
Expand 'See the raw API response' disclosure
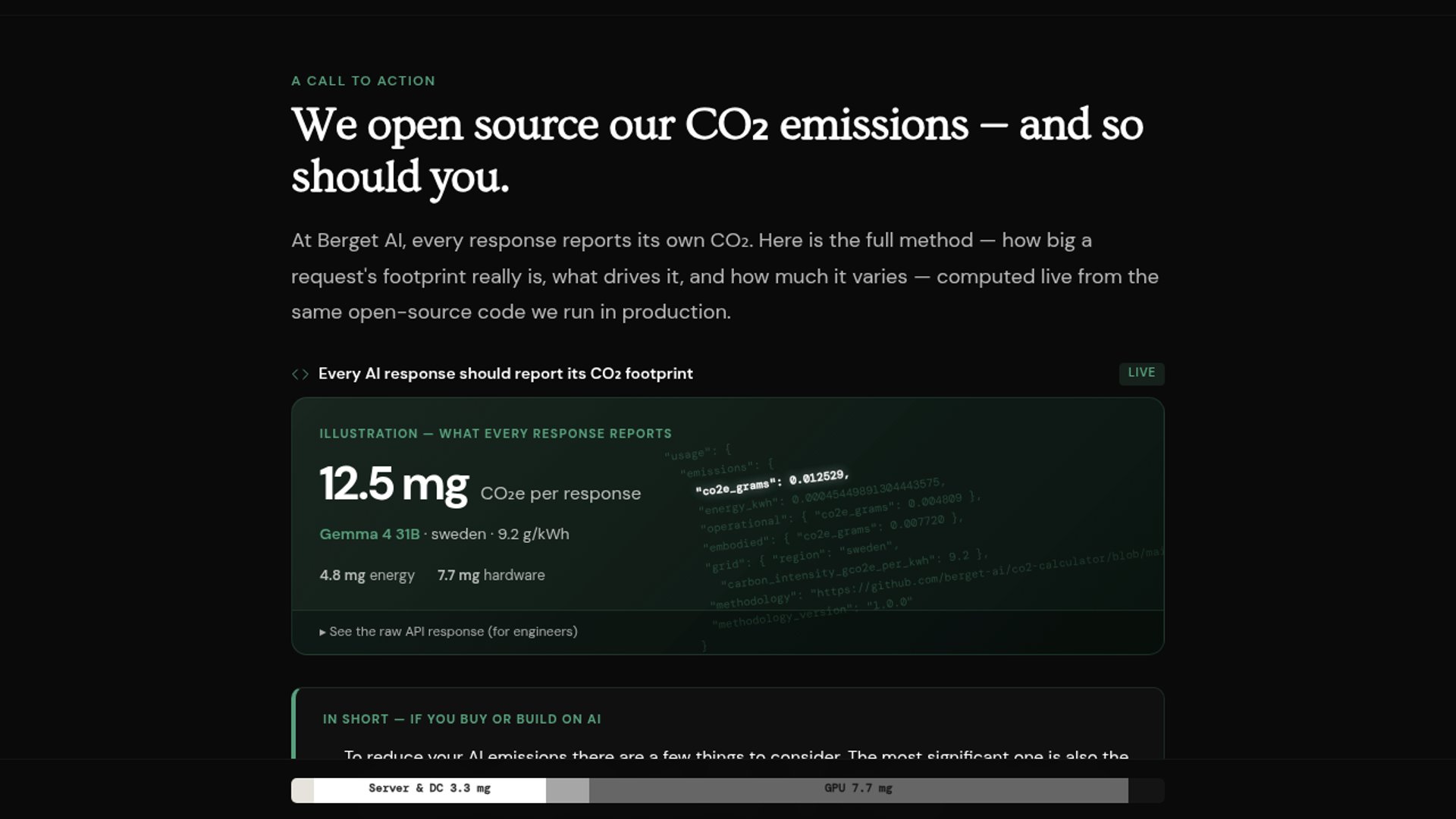click(448, 632)
